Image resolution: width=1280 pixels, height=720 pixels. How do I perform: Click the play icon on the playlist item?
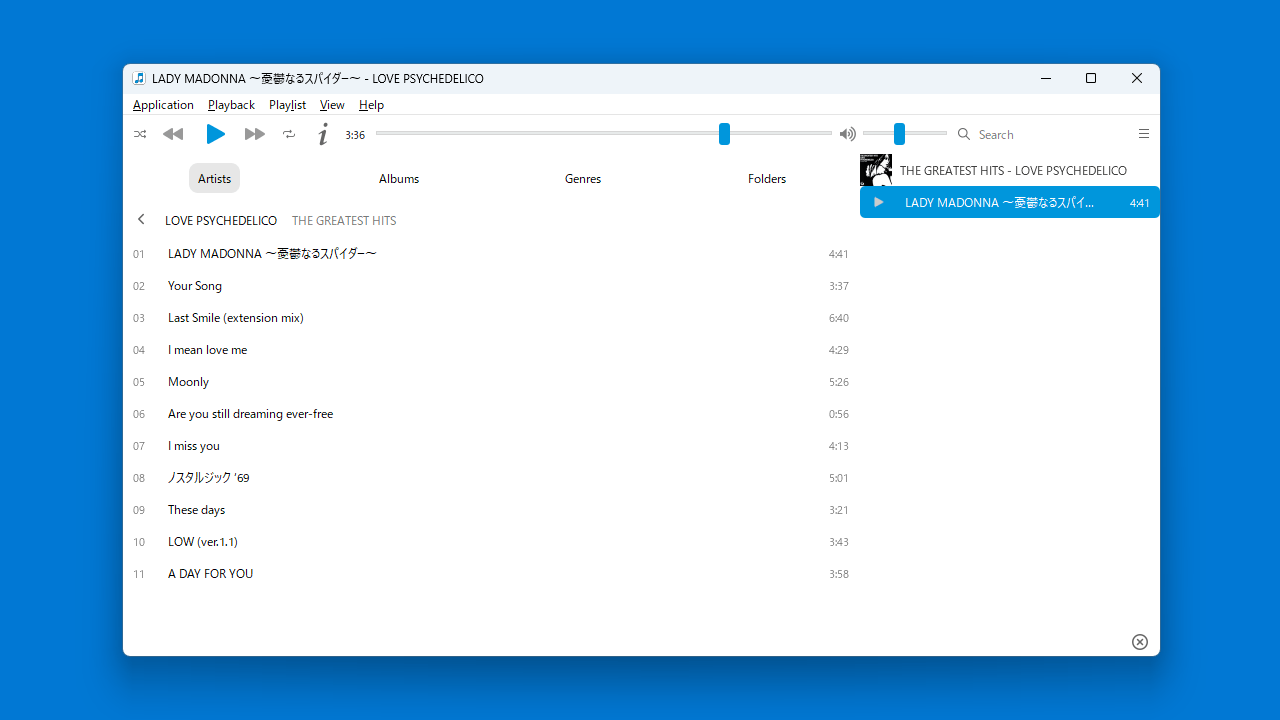pos(878,202)
